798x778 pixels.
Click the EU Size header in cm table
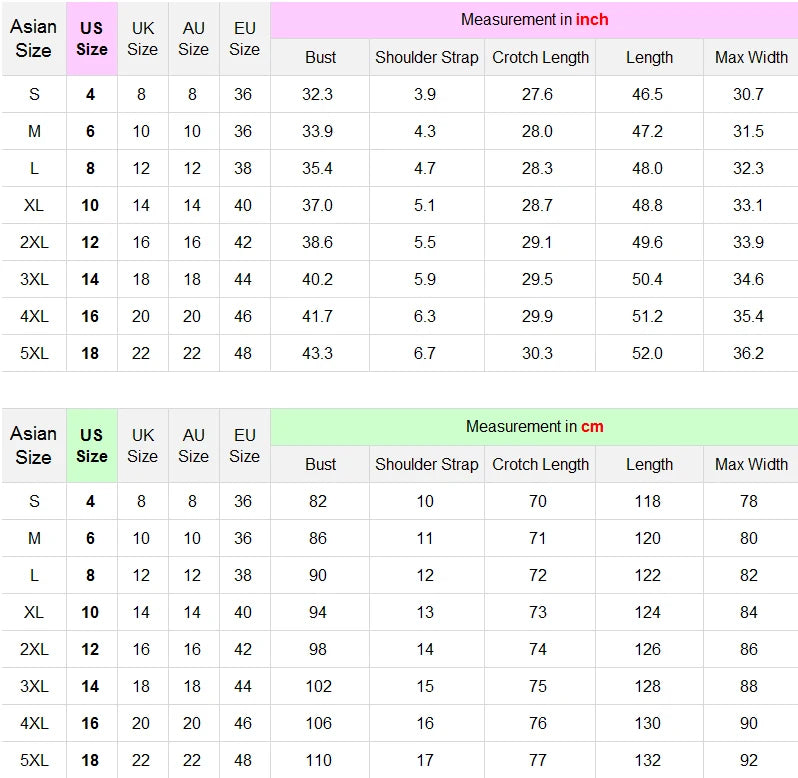tap(244, 445)
